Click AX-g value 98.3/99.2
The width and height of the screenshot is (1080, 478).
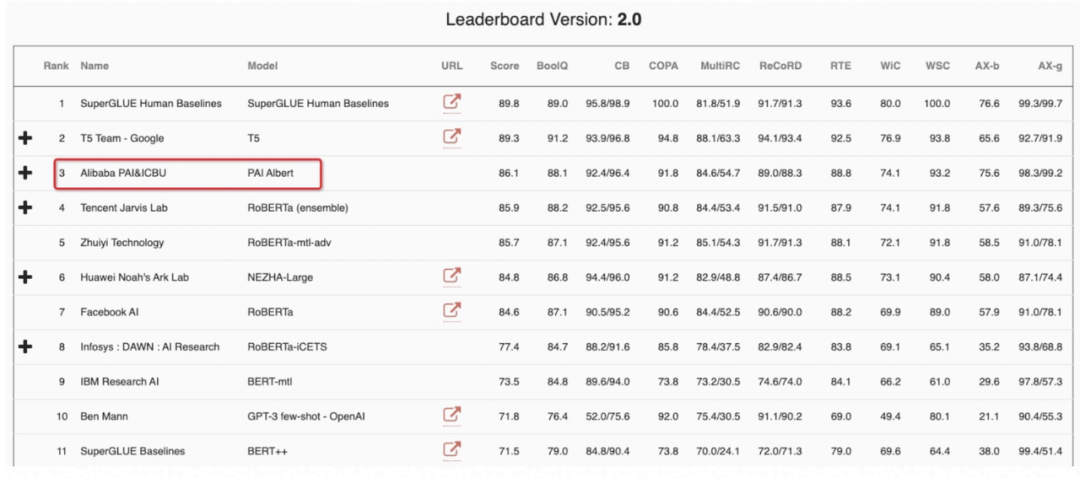(x=1040, y=173)
